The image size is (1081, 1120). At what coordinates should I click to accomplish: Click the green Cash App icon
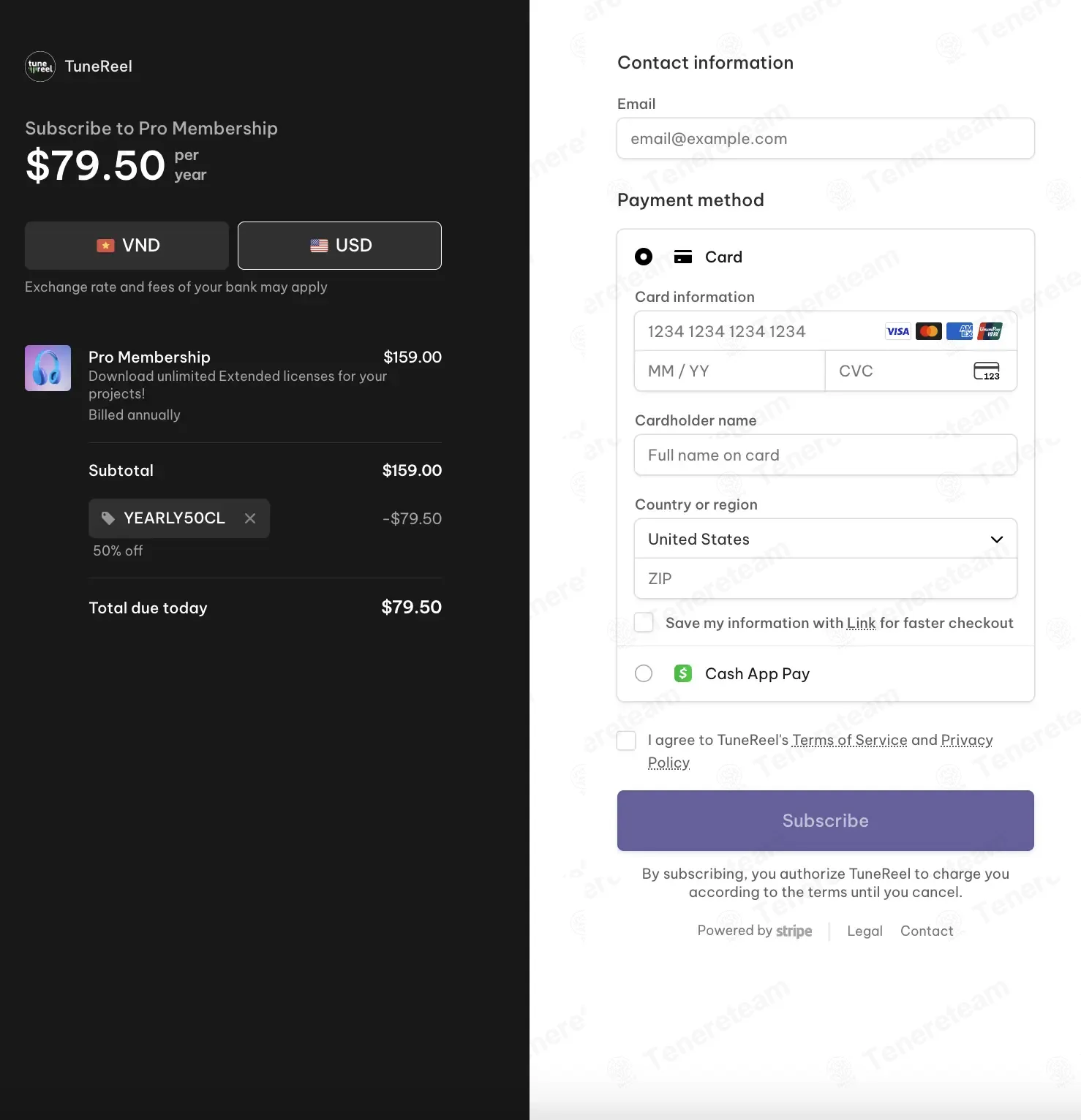click(x=683, y=673)
